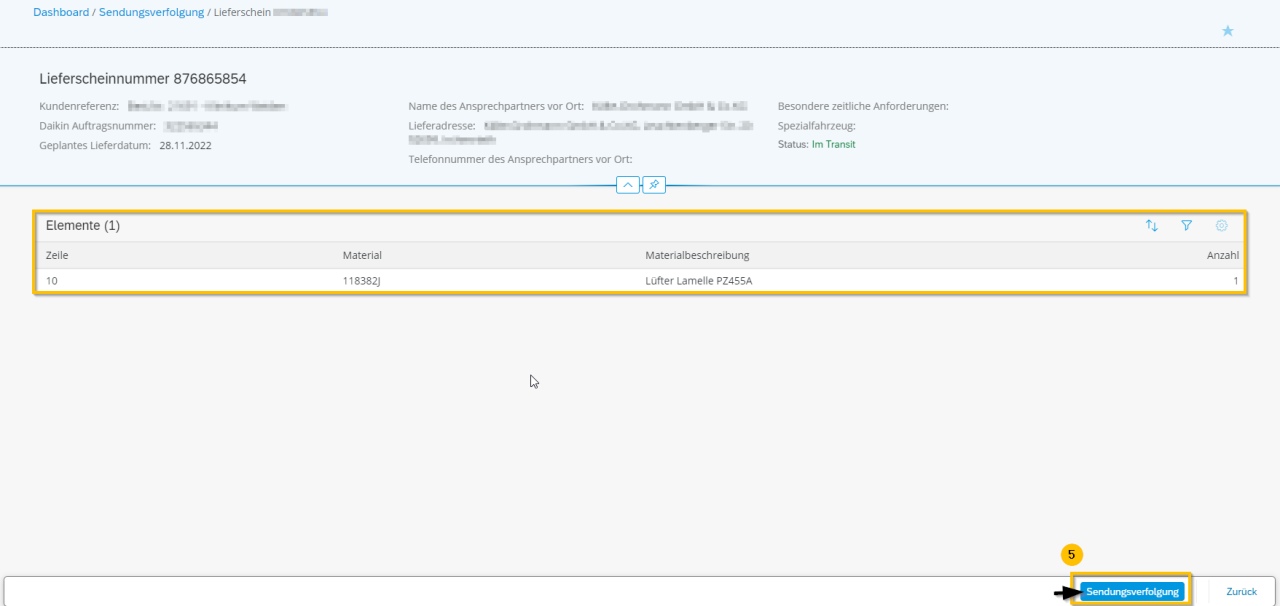Click the Anzahl column header
Image resolution: width=1280 pixels, height=606 pixels.
1222,255
